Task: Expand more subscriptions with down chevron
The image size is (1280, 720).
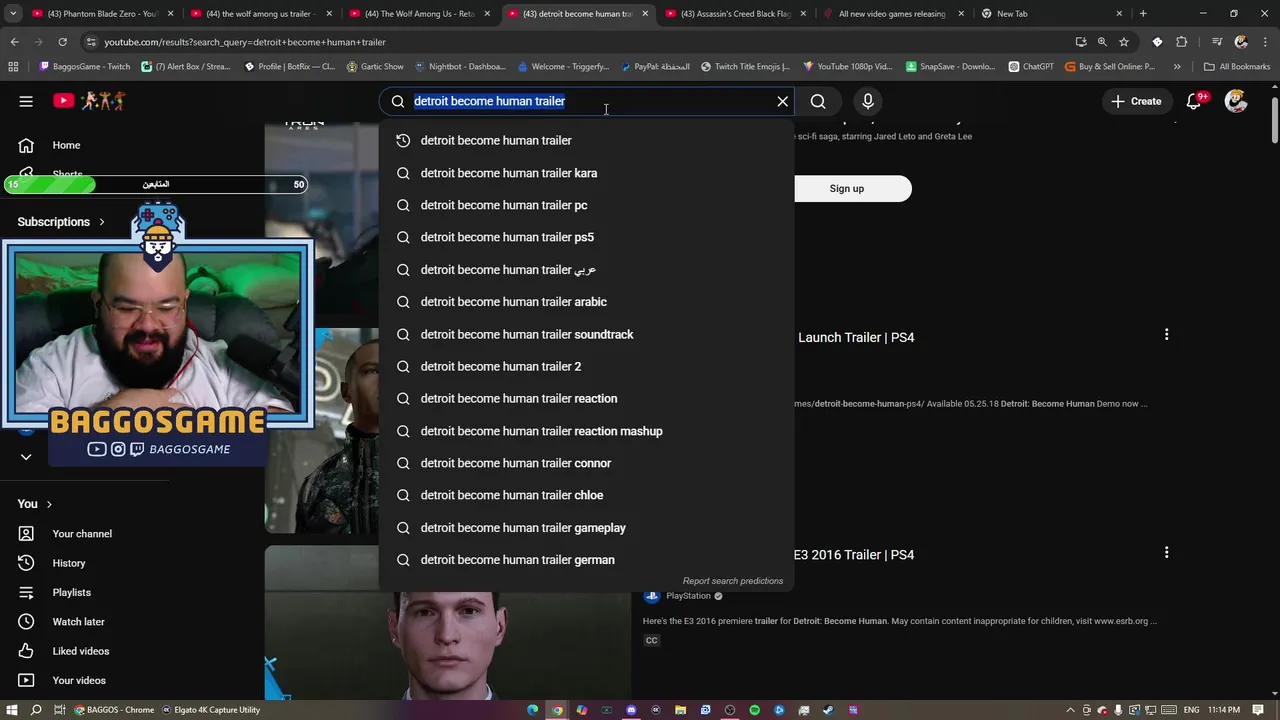Action: (x=26, y=457)
